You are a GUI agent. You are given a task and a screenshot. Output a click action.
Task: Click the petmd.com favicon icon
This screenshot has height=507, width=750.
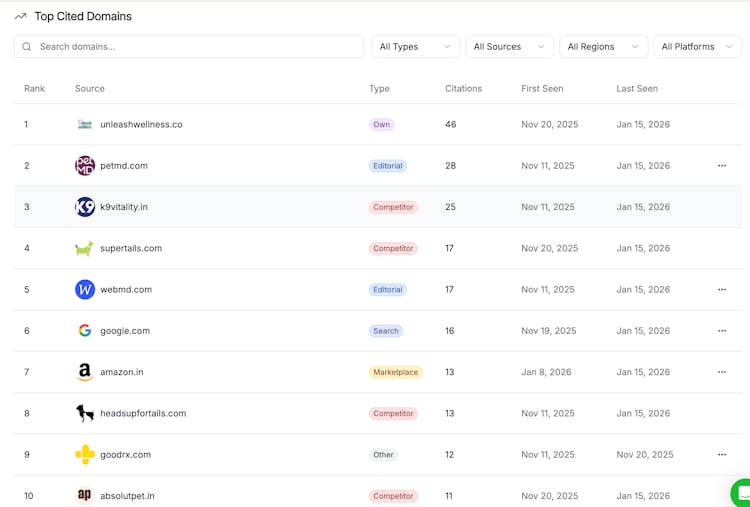85,166
